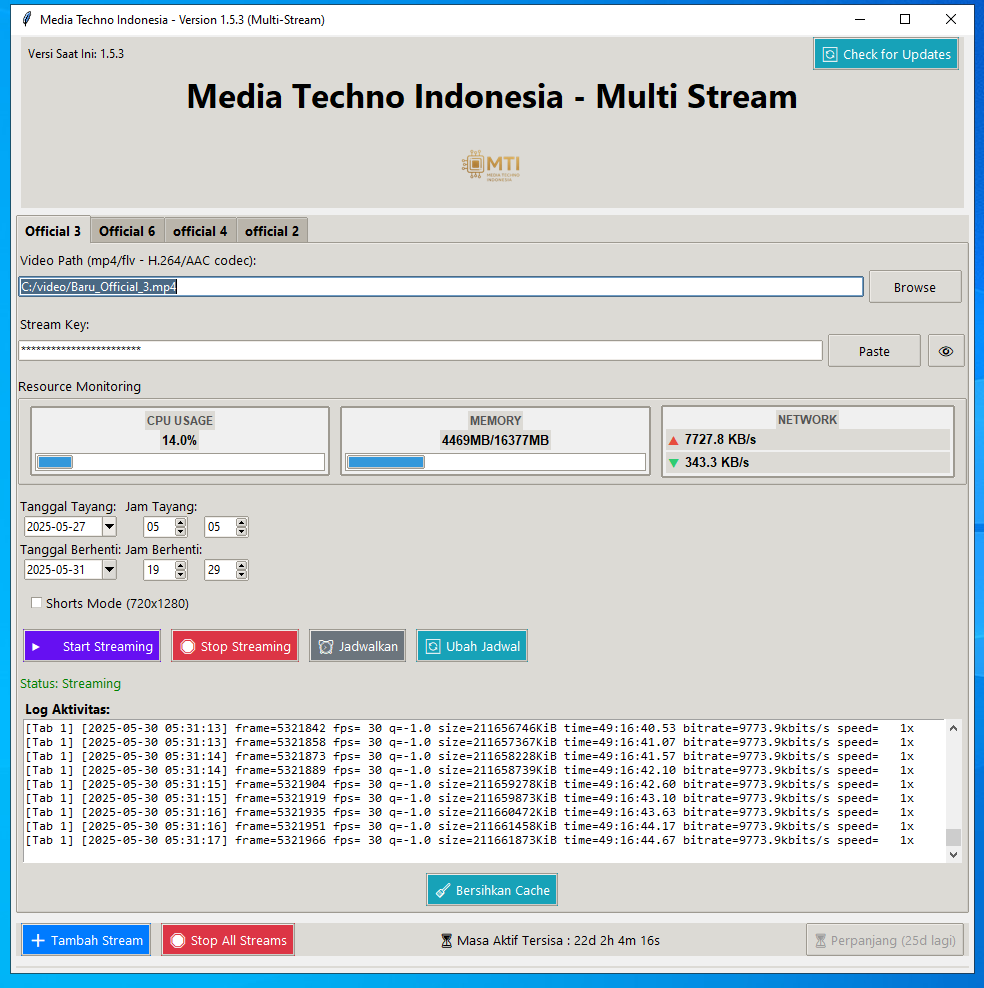Add a stream with Tambah Stream
Viewport: 984px width, 988px height.
pos(86,940)
